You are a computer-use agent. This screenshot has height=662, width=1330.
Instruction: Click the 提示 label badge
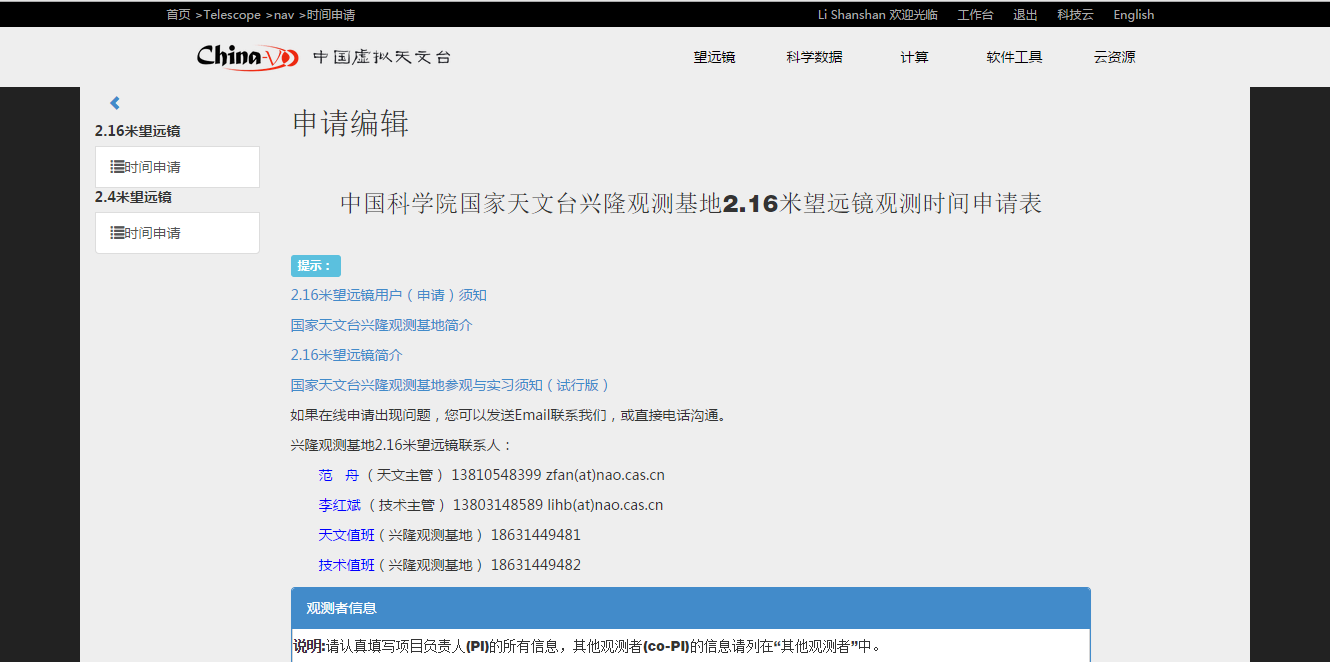click(315, 266)
